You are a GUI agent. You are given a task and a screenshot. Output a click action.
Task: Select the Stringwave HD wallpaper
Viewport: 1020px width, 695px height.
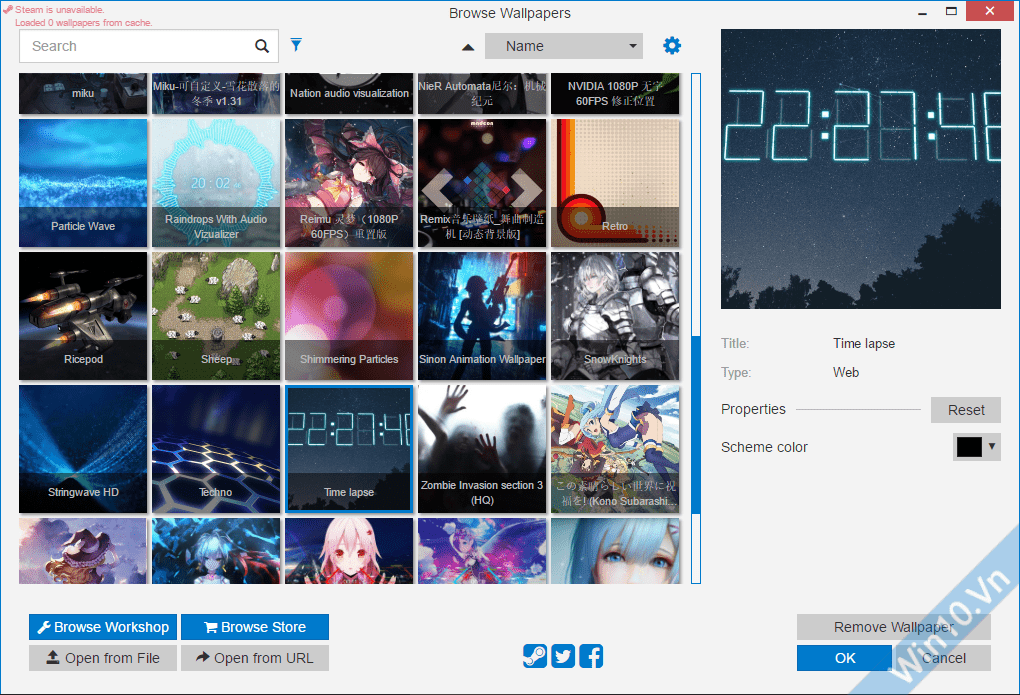click(x=83, y=449)
